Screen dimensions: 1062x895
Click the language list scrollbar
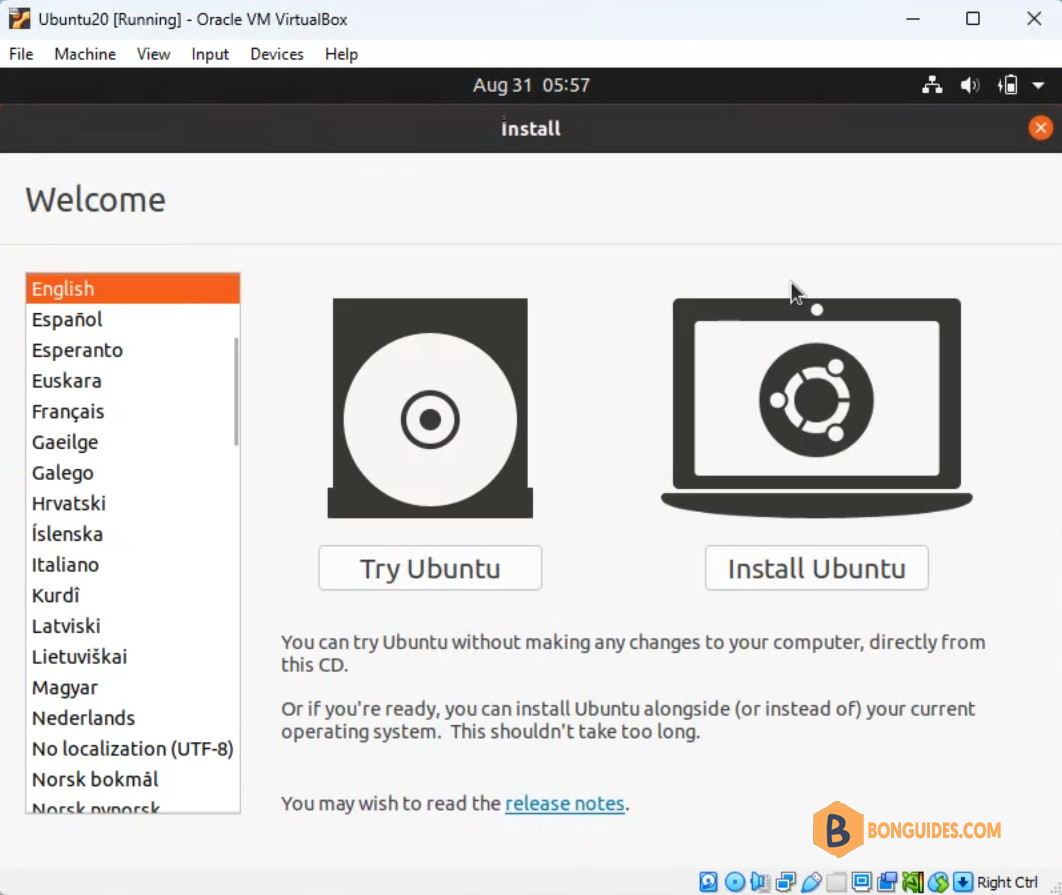[x=236, y=392]
